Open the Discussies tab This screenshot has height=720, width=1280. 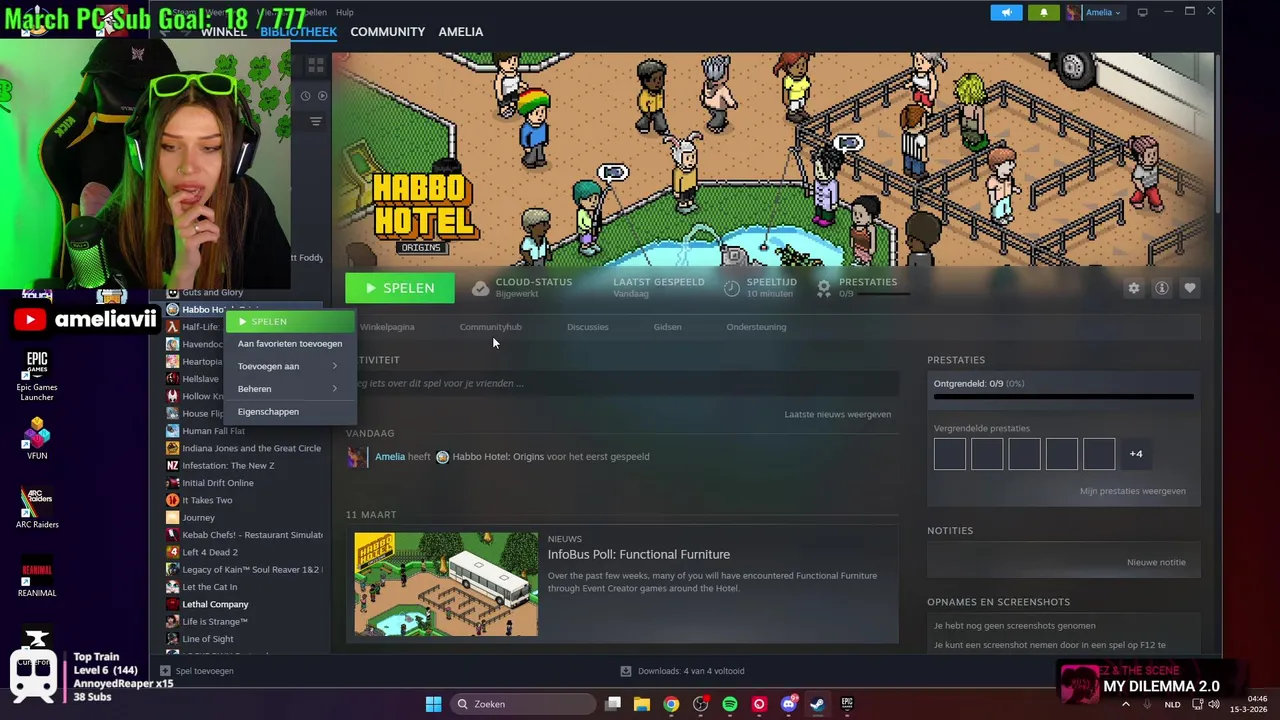(x=587, y=327)
